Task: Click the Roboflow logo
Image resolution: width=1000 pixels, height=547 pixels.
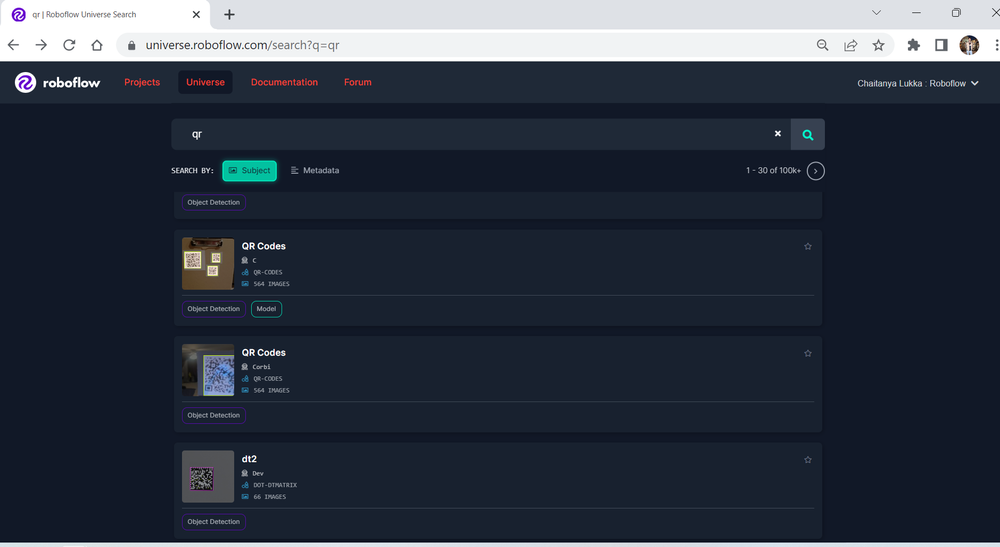Action: point(57,83)
